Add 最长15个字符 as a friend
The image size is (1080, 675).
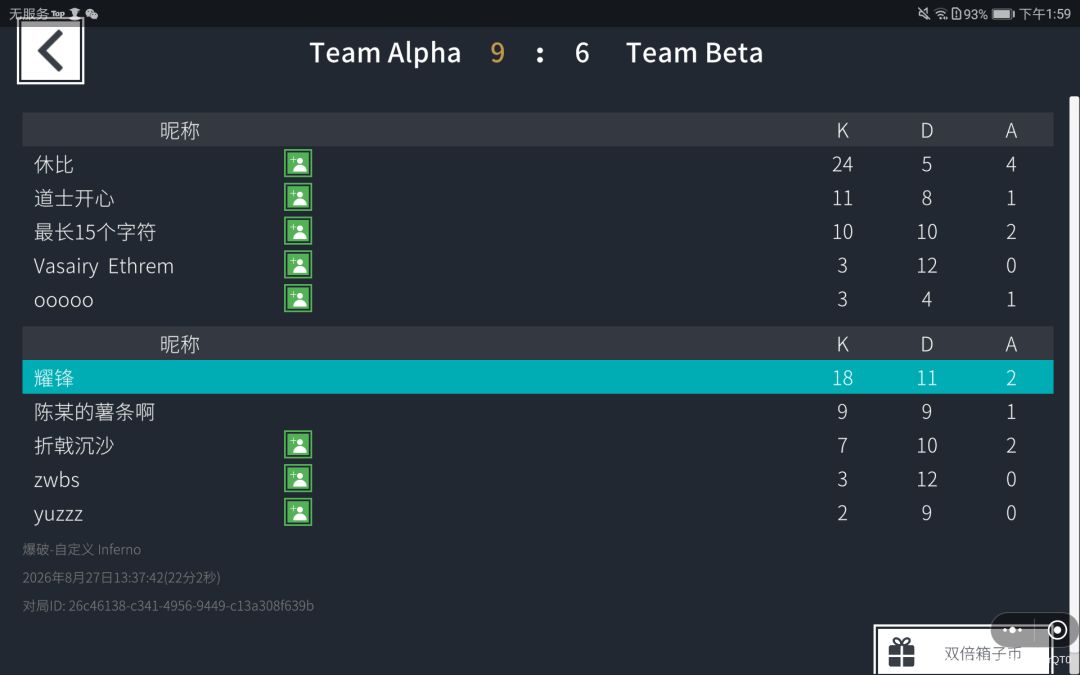pyautogui.click(x=298, y=231)
